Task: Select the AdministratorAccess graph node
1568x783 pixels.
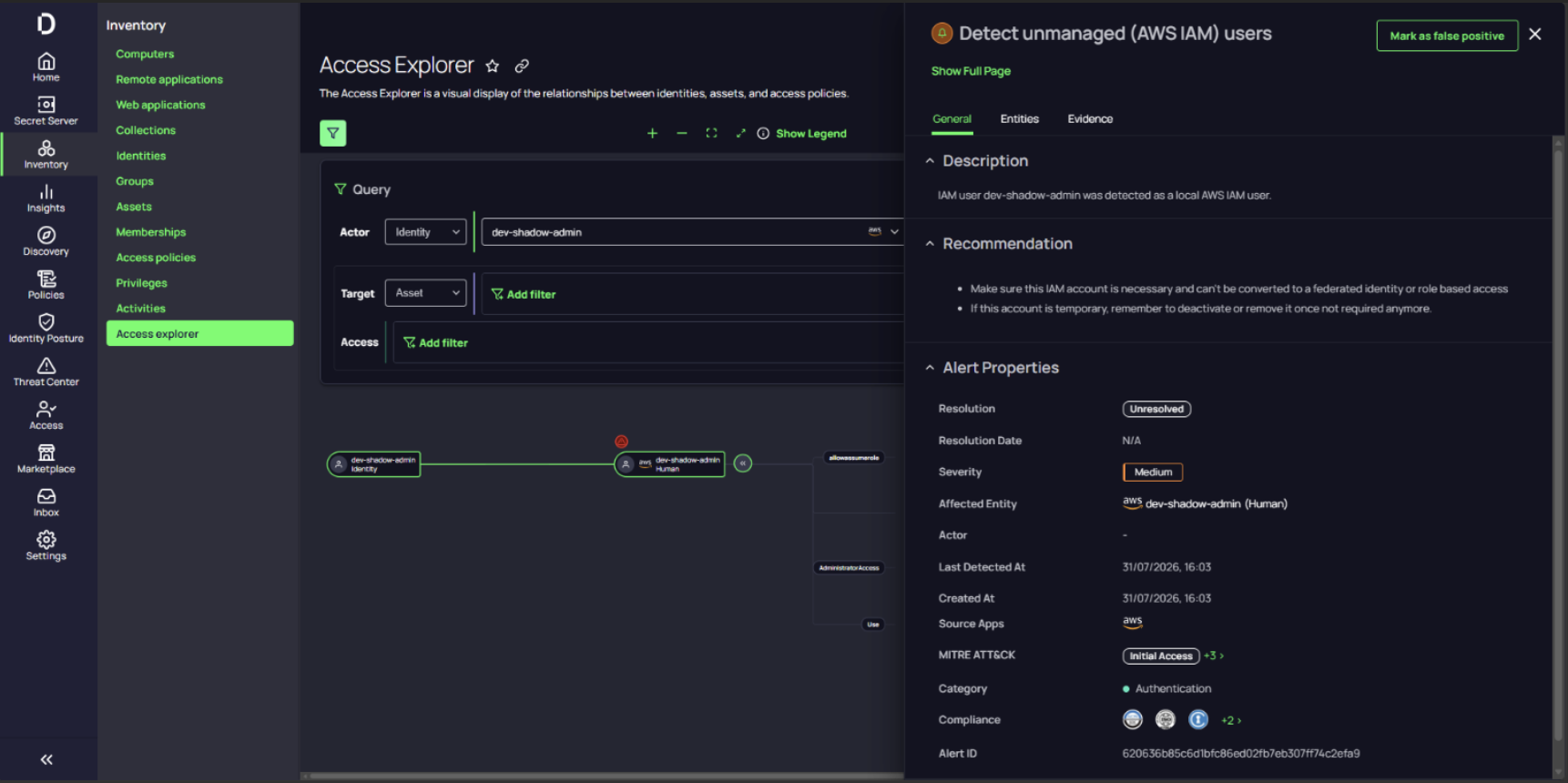Action: [x=849, y=568]
